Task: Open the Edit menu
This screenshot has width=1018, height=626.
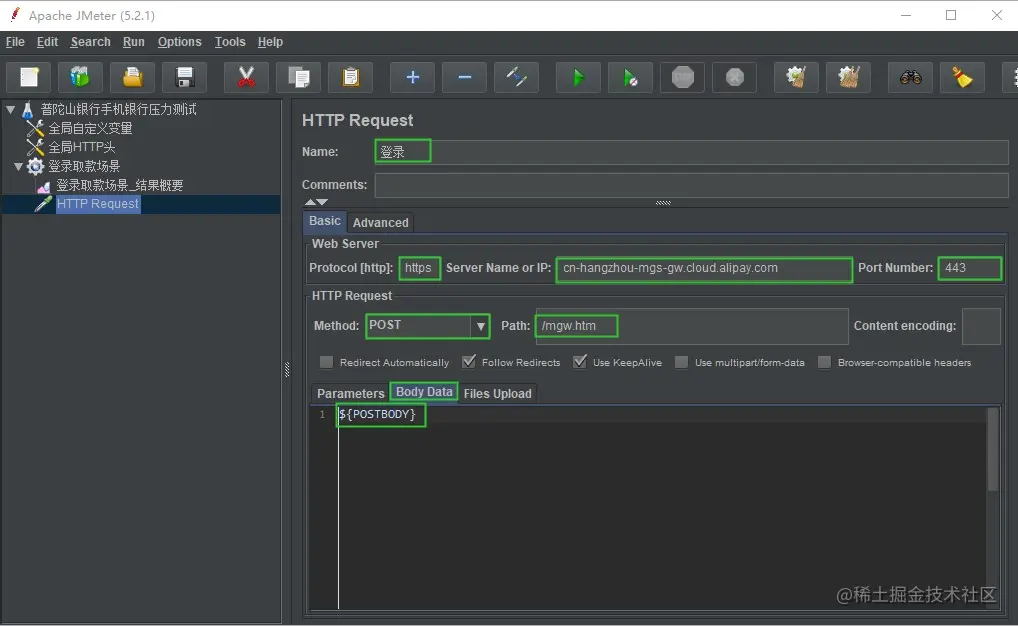Action: pos(47,42)
